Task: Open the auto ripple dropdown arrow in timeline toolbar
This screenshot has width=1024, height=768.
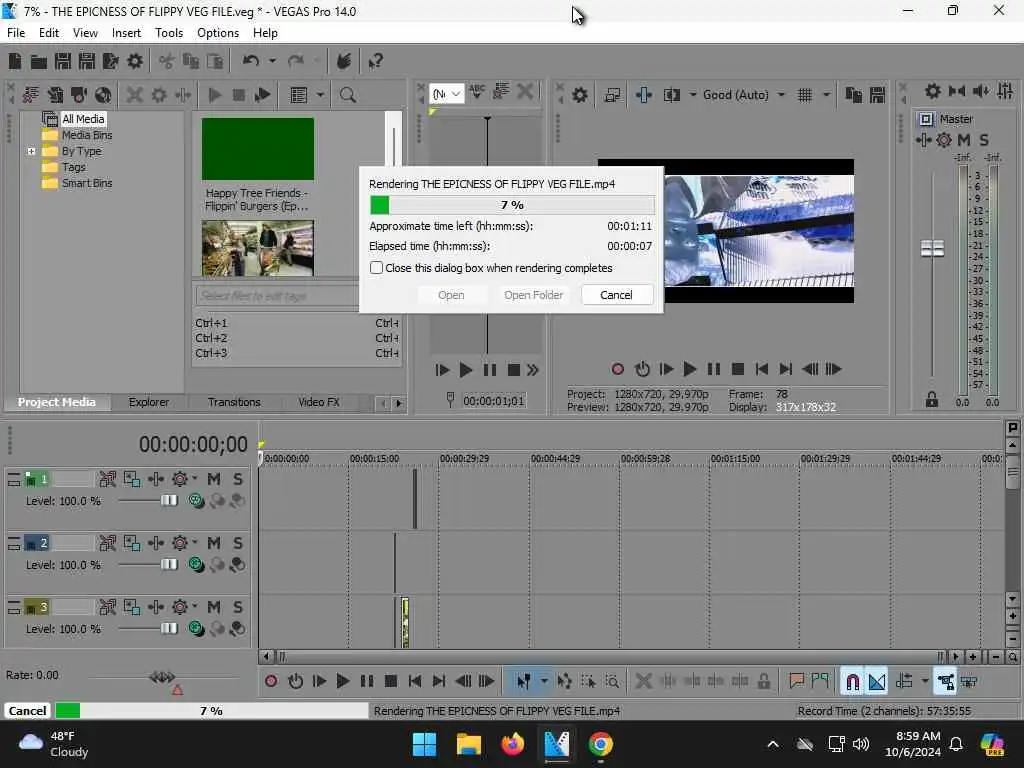Action: tap(925, 682)
